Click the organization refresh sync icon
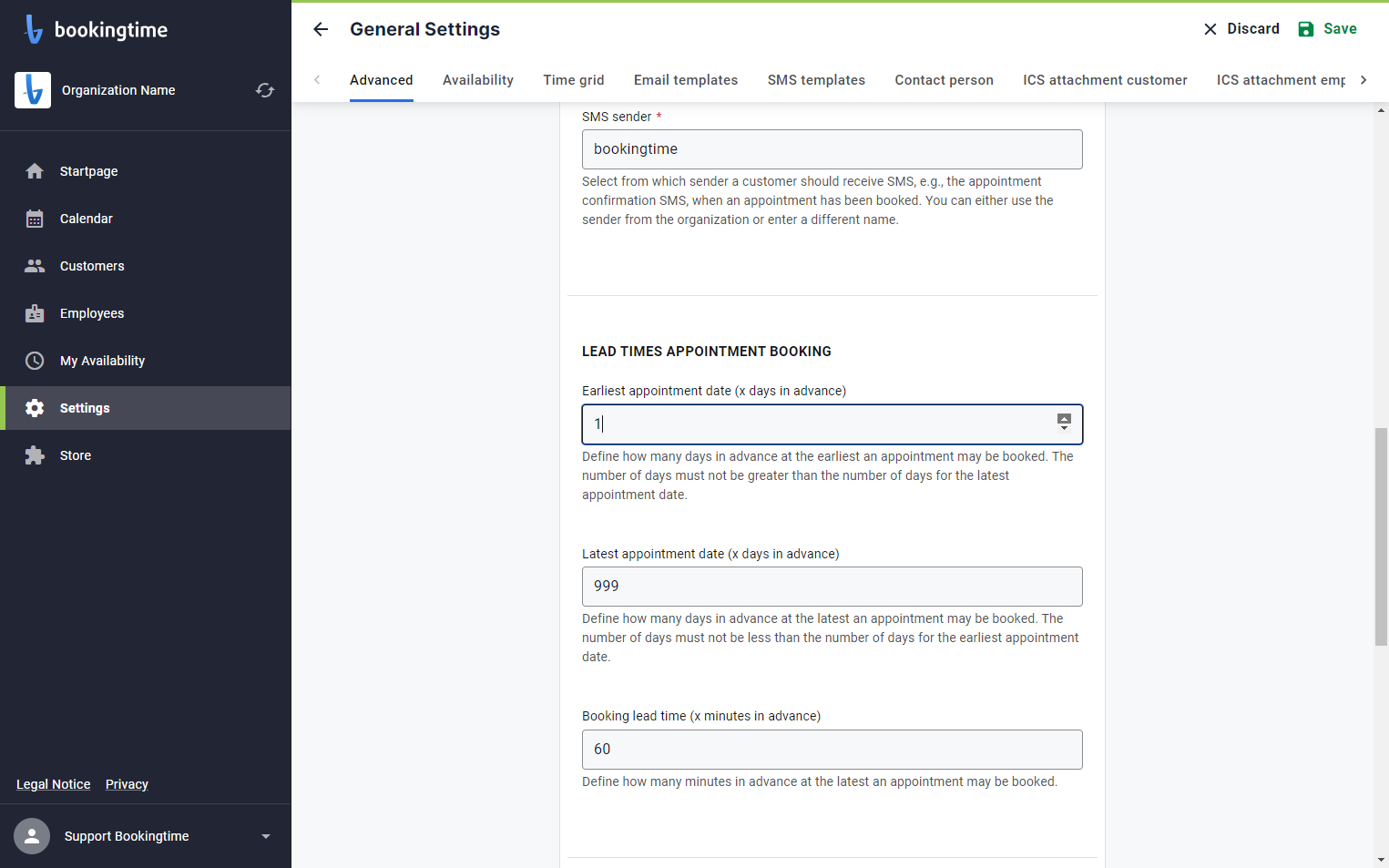The height and width of the screenshot is (868, 1389). (x=265, y=90)
